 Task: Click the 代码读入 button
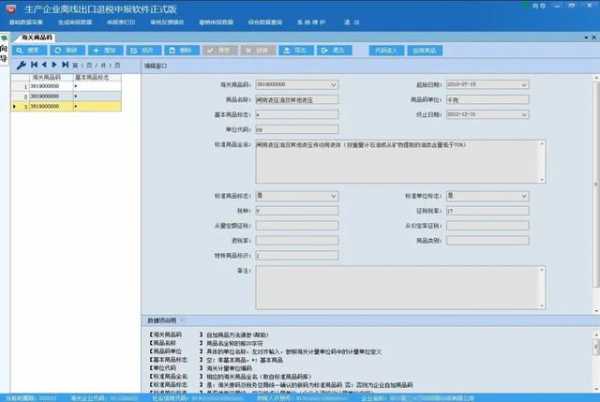[385, 49]
